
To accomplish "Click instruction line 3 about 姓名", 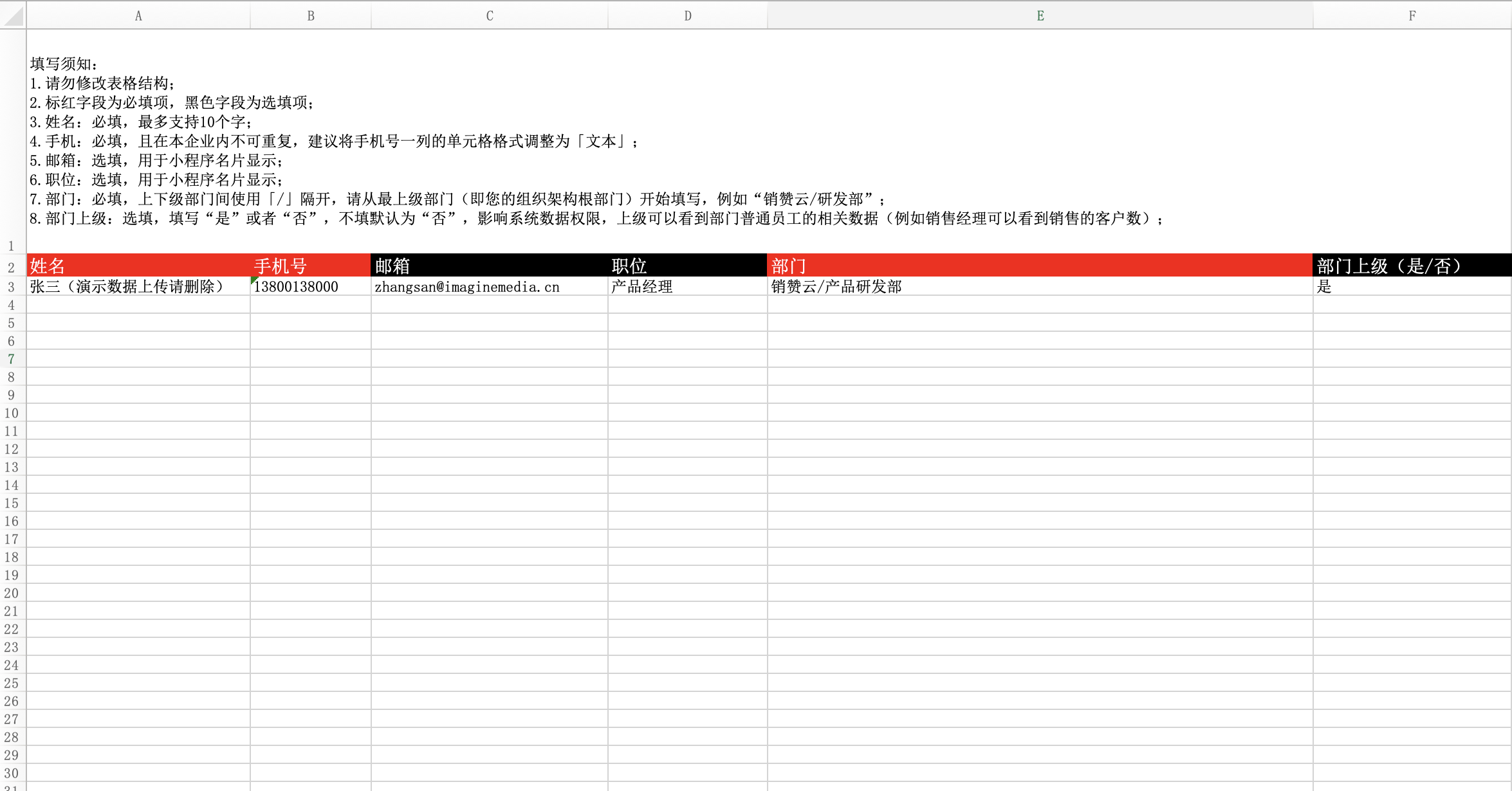I will [x=141, y=122].
